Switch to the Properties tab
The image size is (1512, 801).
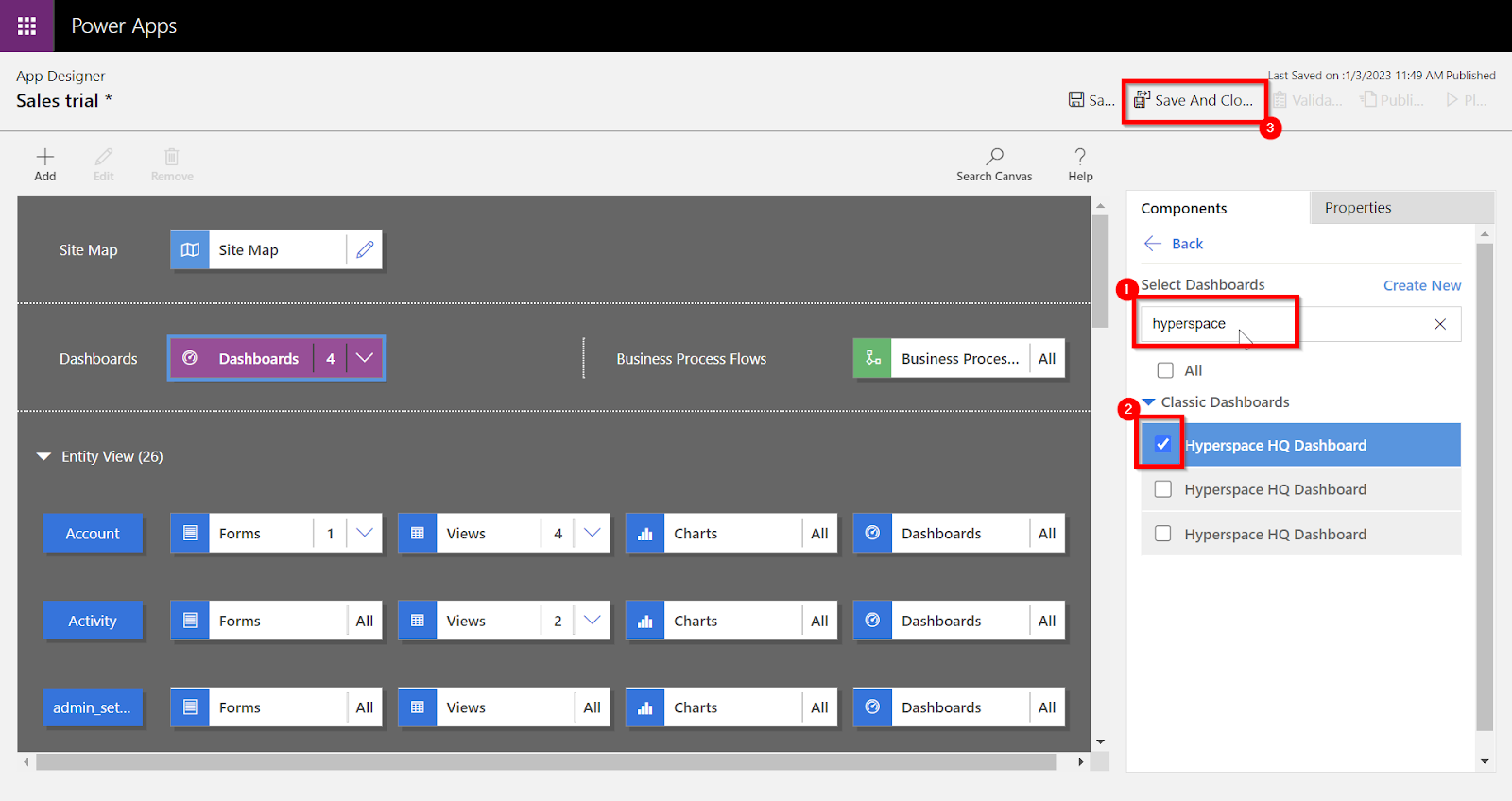click(x=1402, y=208)
